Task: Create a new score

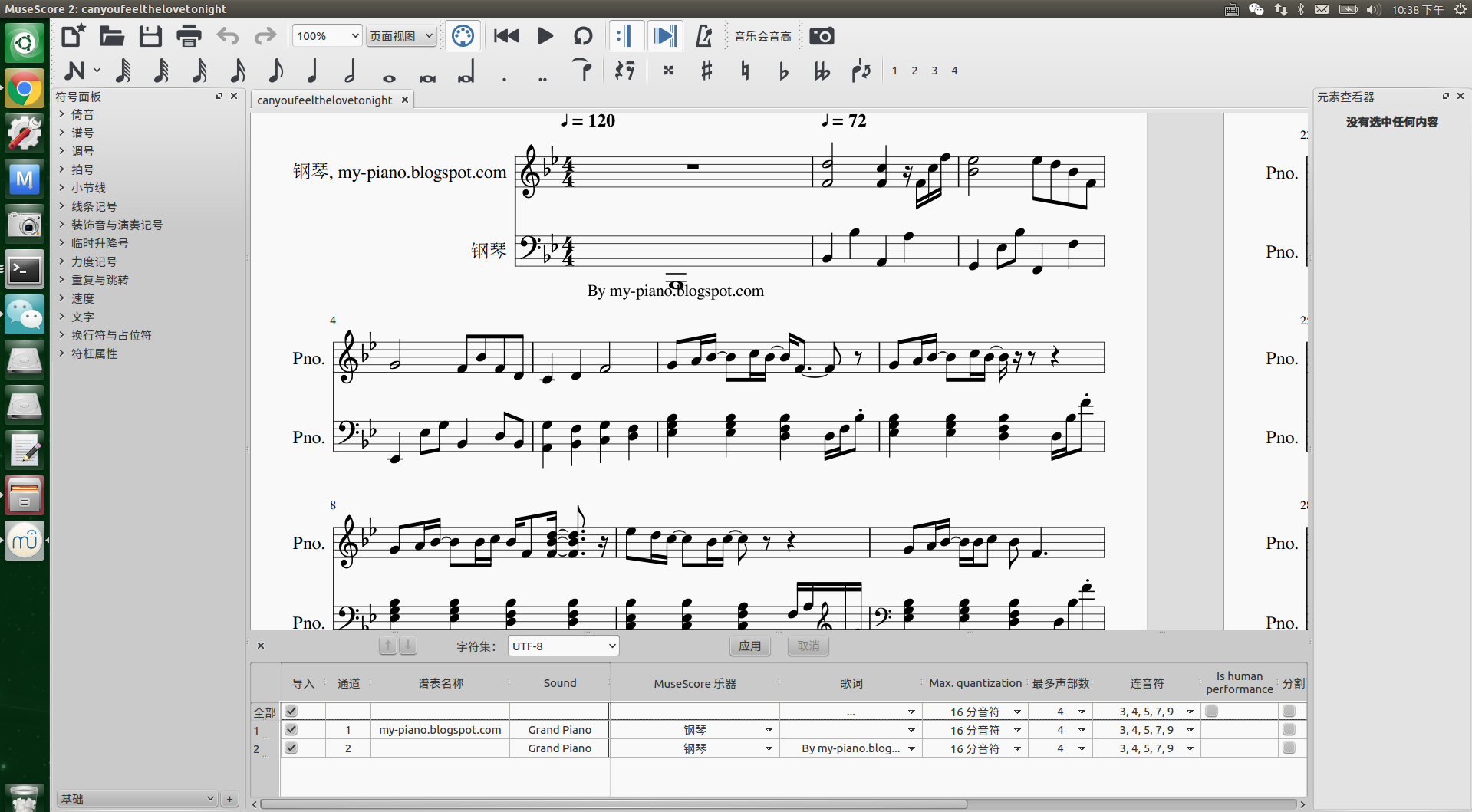Action: (x=74, y=36)
